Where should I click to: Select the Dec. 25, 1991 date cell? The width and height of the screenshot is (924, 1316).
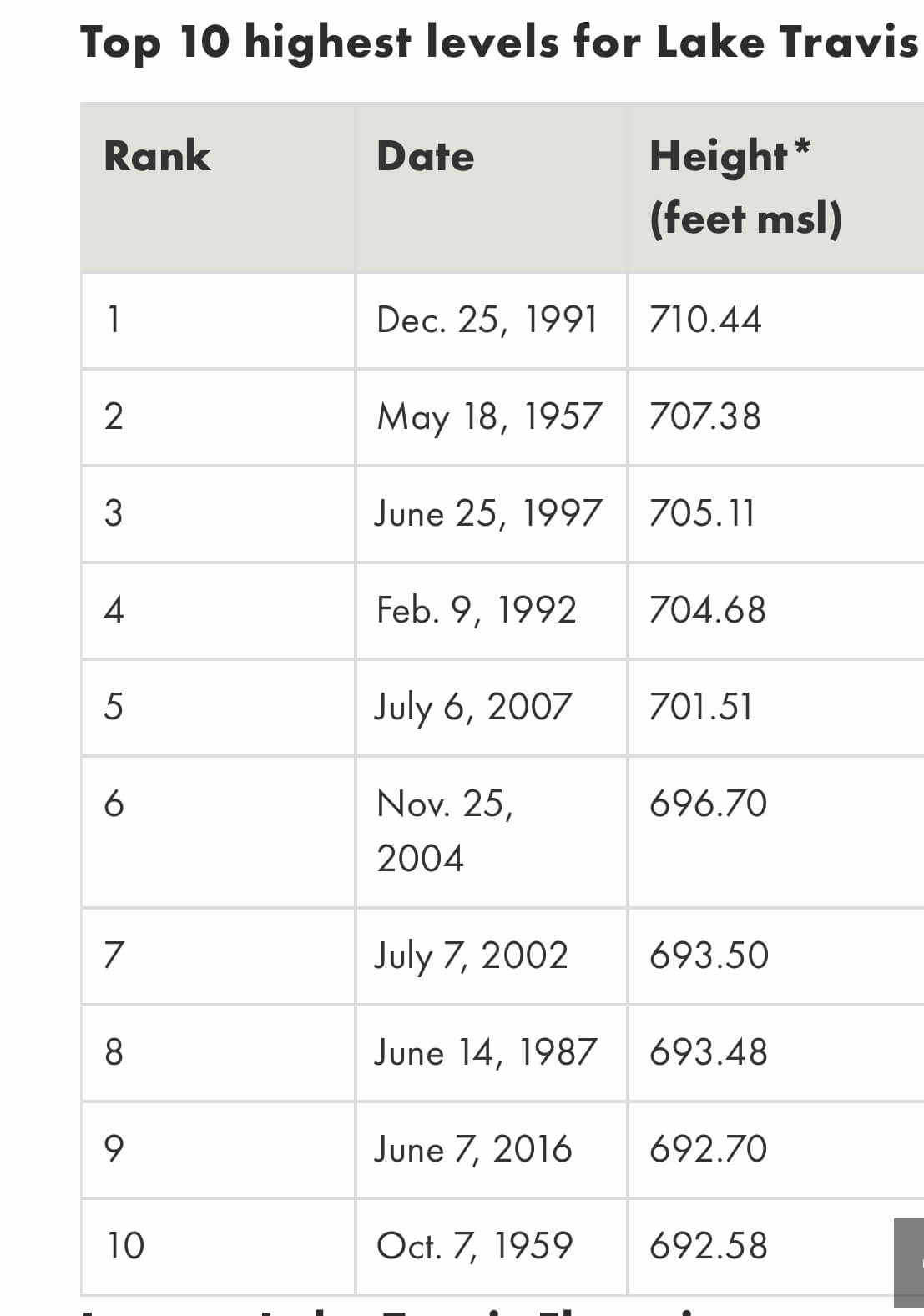pos(487,320)
